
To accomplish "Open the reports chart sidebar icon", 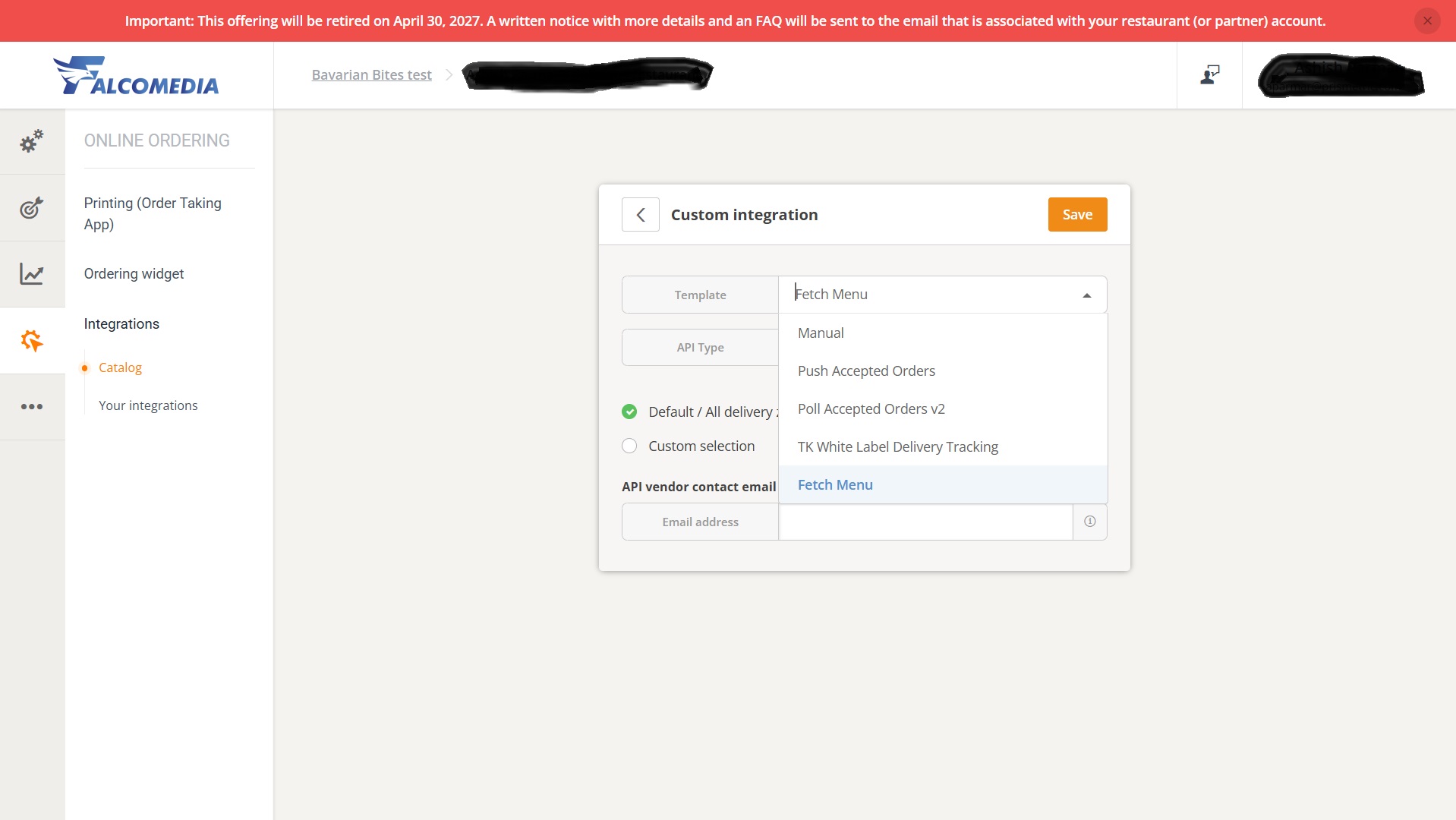I will [x=32, y=274].
